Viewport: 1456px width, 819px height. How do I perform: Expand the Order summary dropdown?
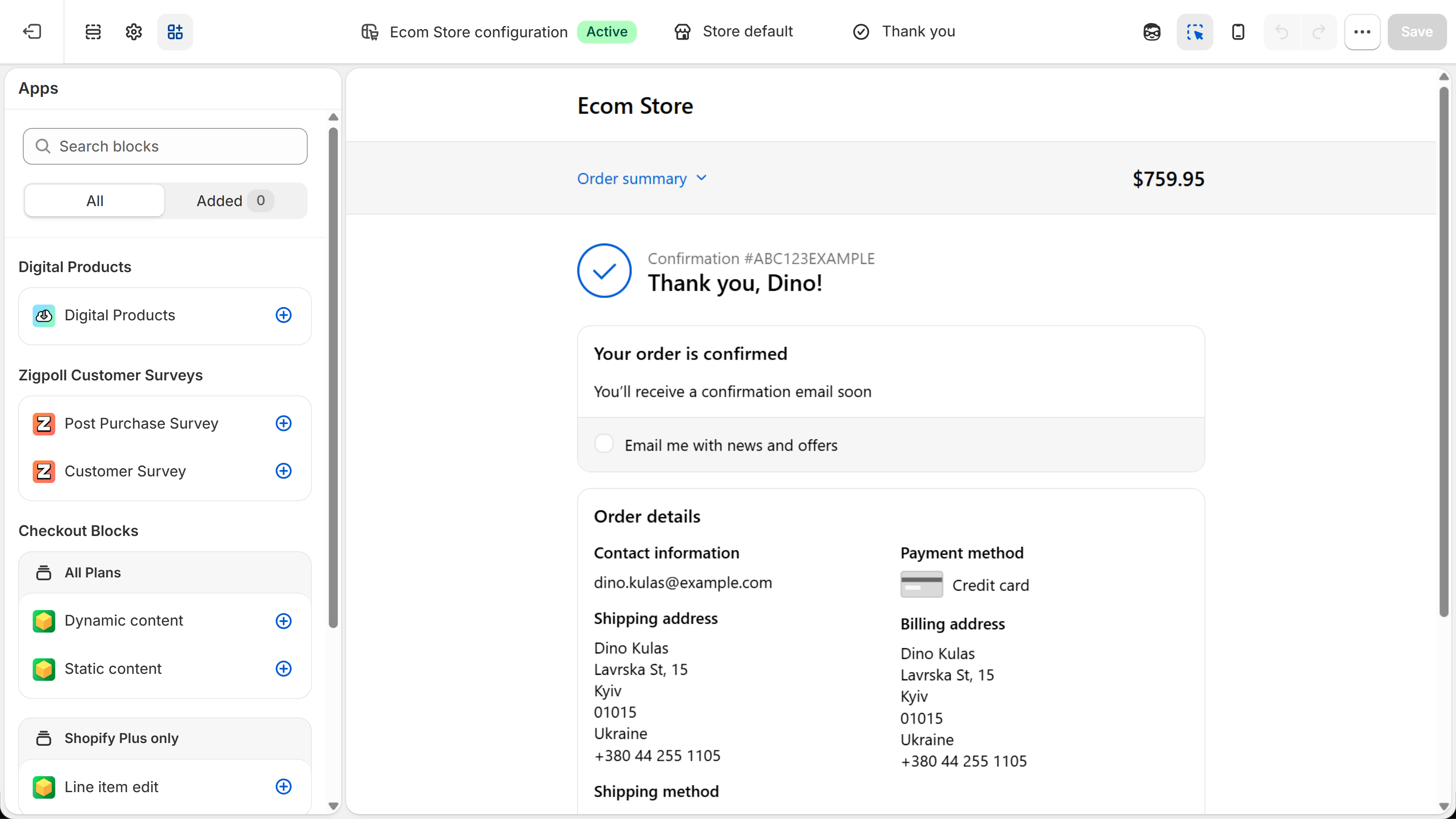coord(642,179)
